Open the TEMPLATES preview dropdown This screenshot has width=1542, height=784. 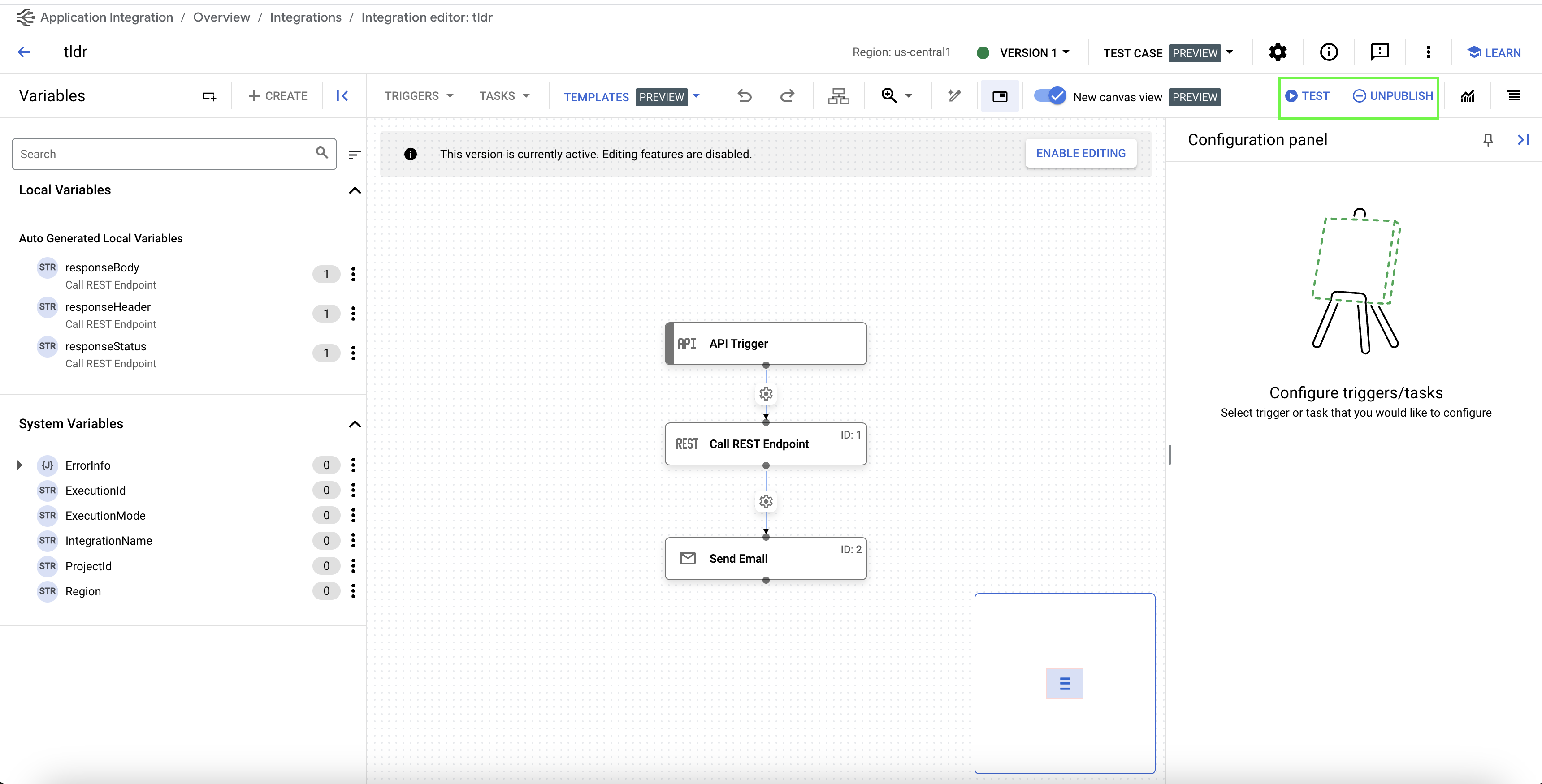coord(629,96)
